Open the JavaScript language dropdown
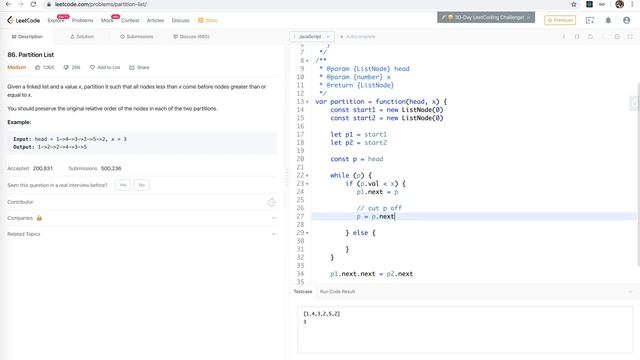640x360 pixels. click(312, 37)
